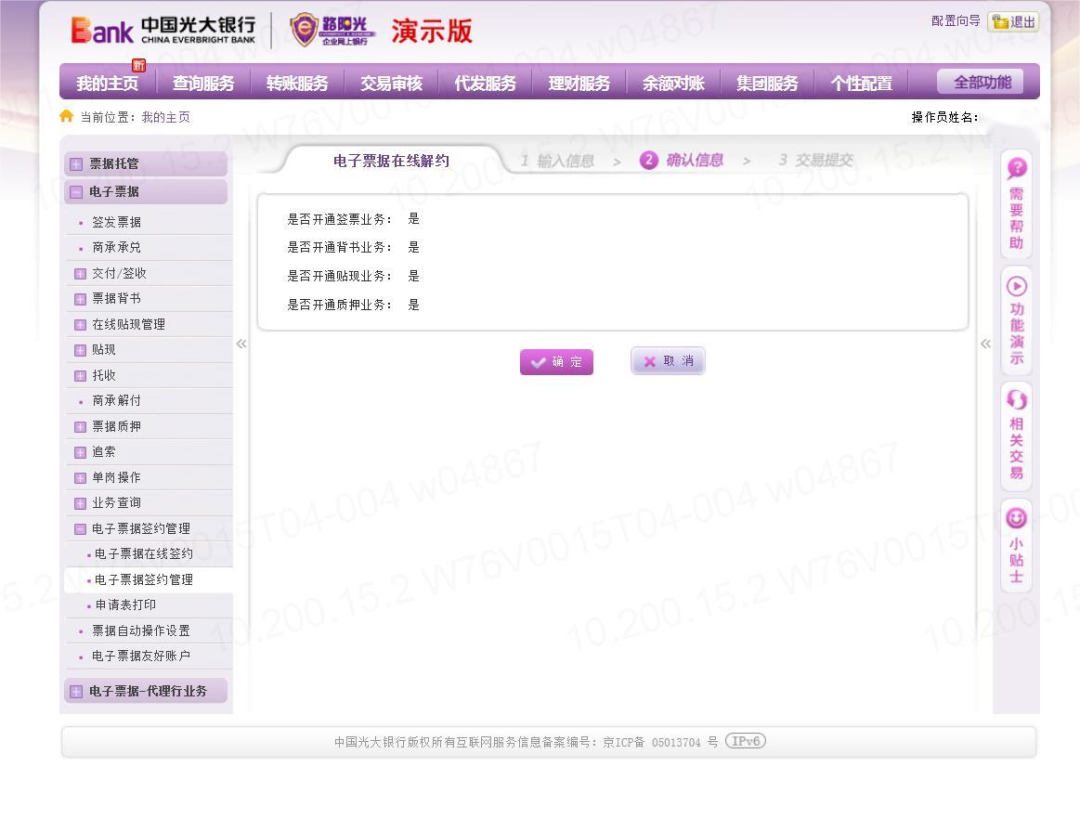Screen dimensions: 1080x819
Task: Open the 相关交易 related transactions icon
Action: click(1016, 401)
